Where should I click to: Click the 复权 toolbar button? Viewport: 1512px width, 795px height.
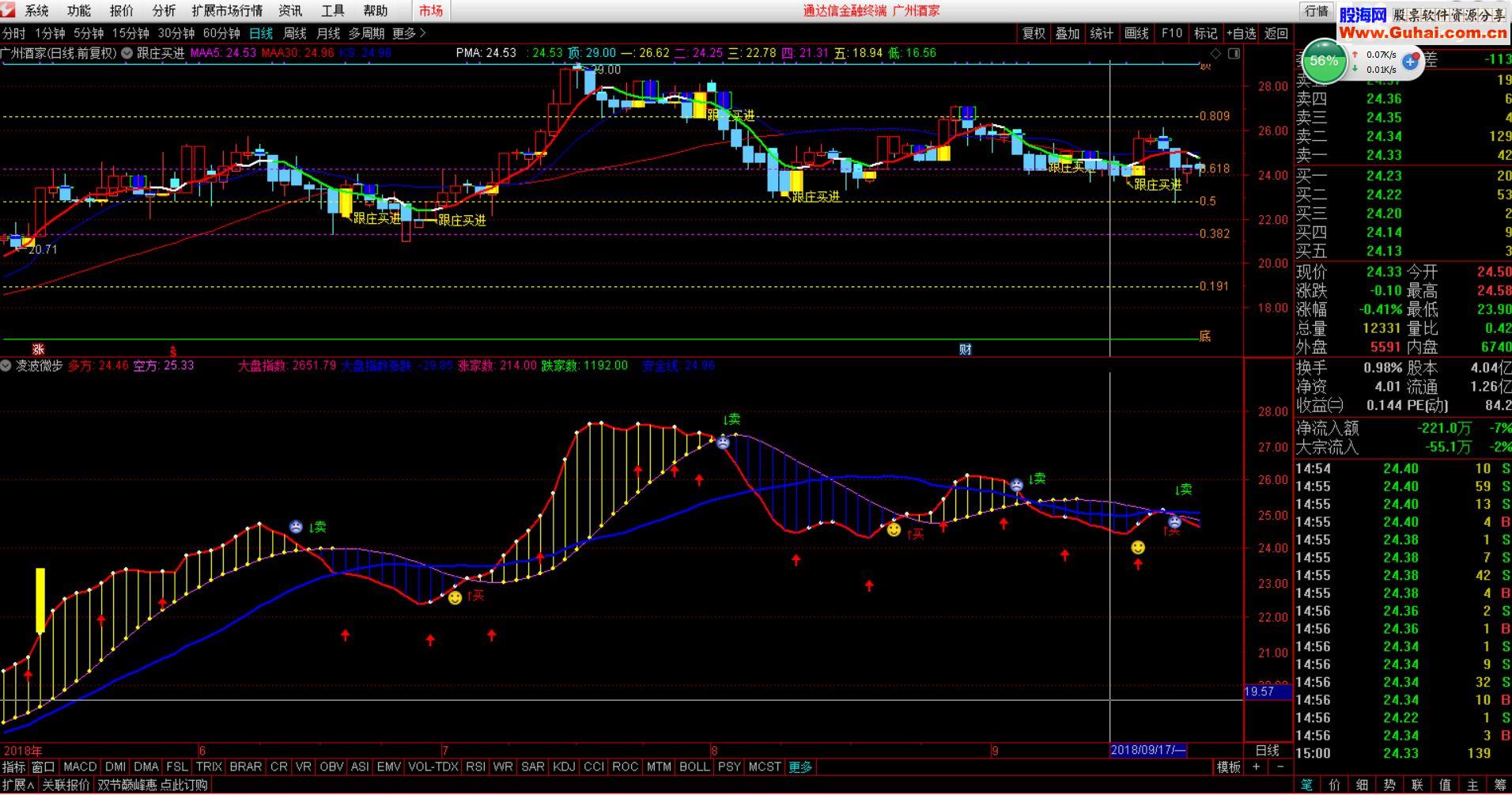[1034, 33]
